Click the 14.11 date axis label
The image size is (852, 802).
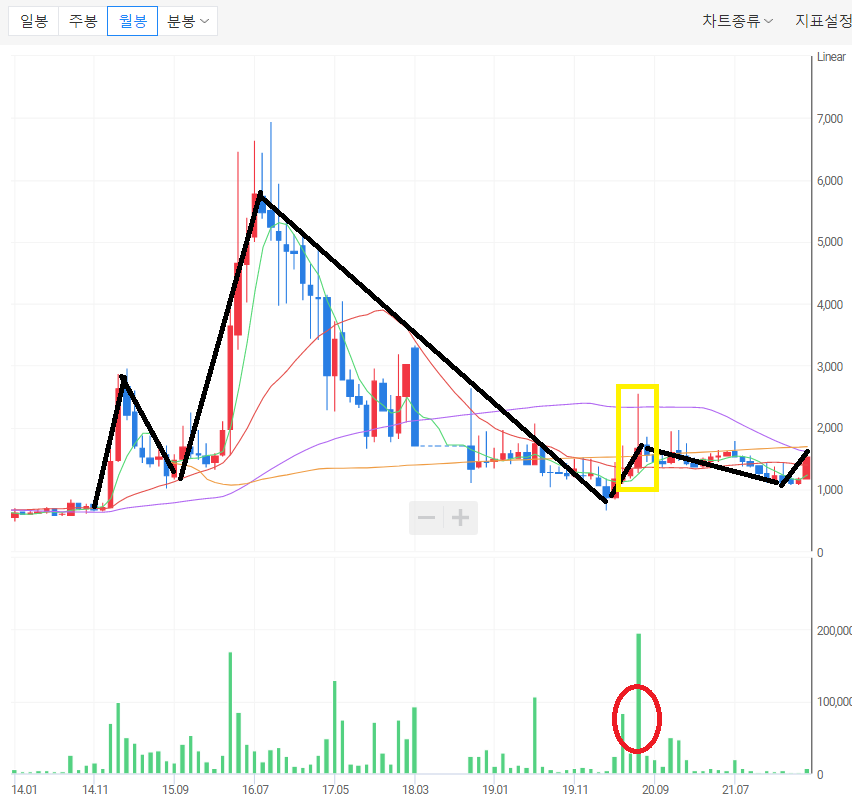(x=95, y=790)
